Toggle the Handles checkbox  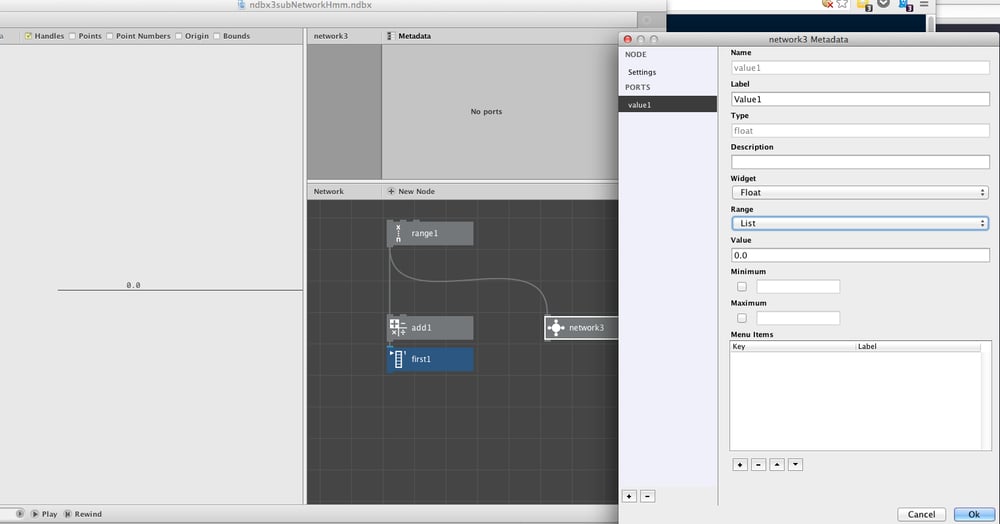(x=28, y=36)
